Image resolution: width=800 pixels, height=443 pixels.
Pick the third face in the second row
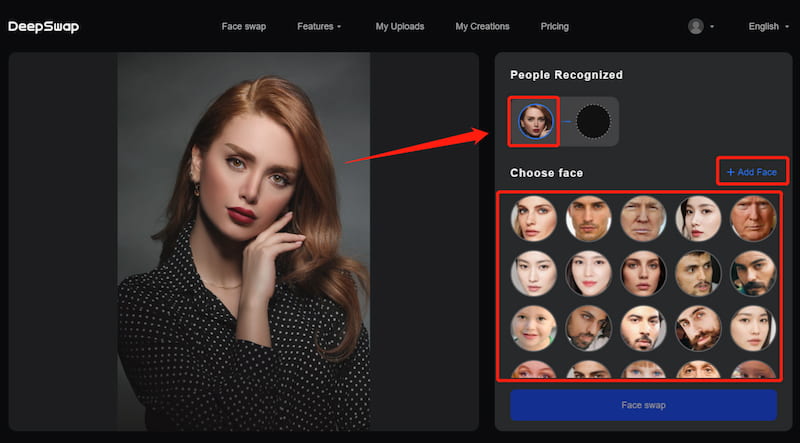click(643, 273)
